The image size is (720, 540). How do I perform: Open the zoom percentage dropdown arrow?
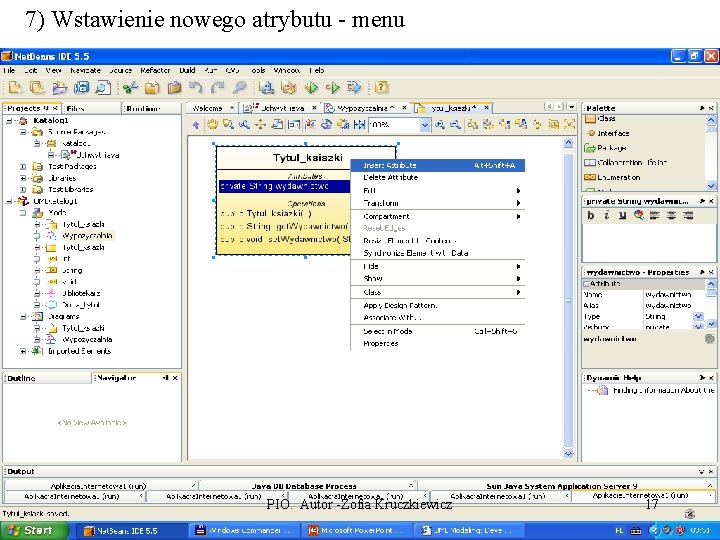pos(425,124)
